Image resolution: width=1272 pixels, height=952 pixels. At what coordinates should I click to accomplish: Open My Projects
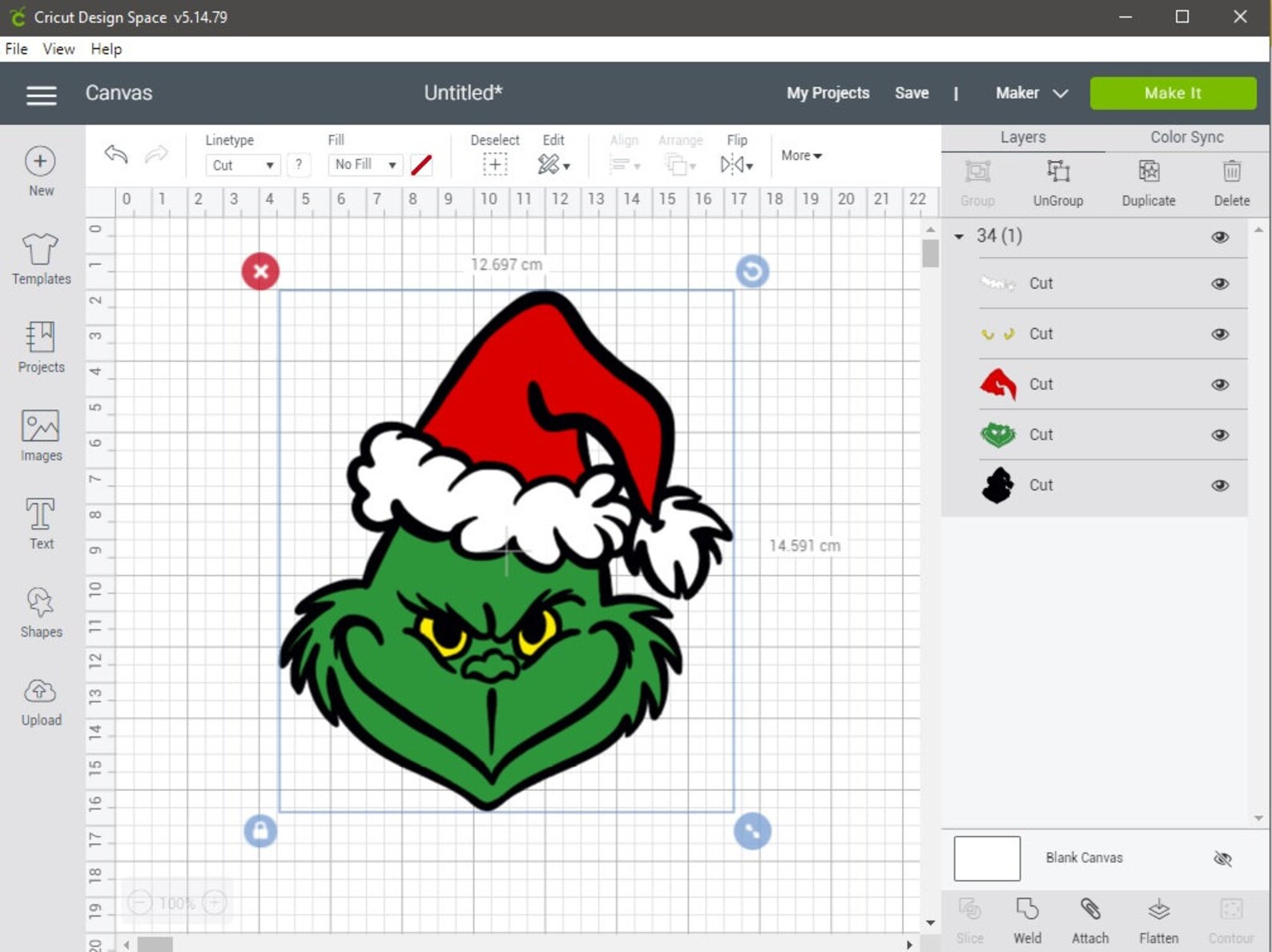tap(827, 93)
